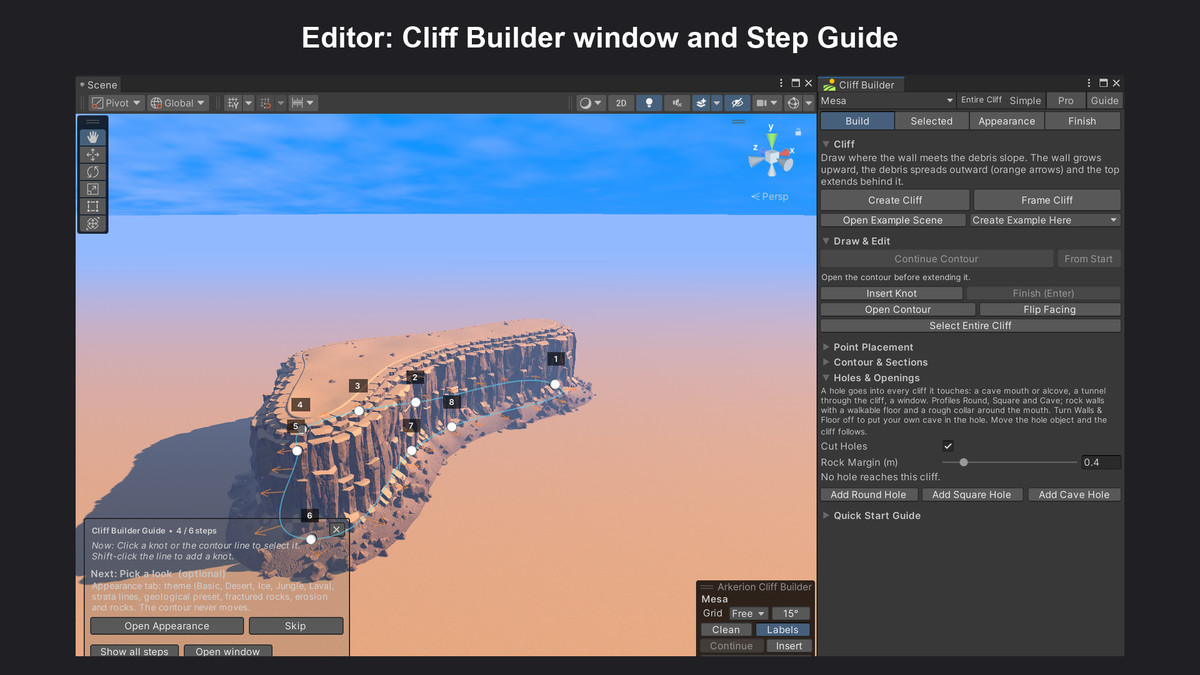The width and height of the screenshot is (1200, 675).
Task: Toggle the Guide button
Action: [x=1104, y=101]
